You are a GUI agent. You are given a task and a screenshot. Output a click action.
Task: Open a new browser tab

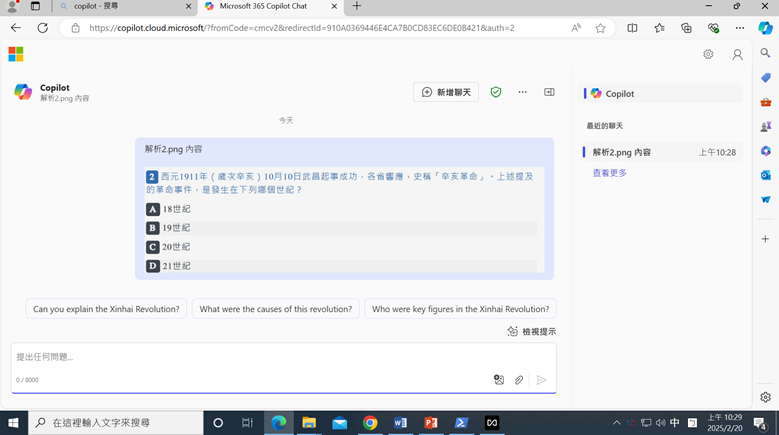coord(357,6)
